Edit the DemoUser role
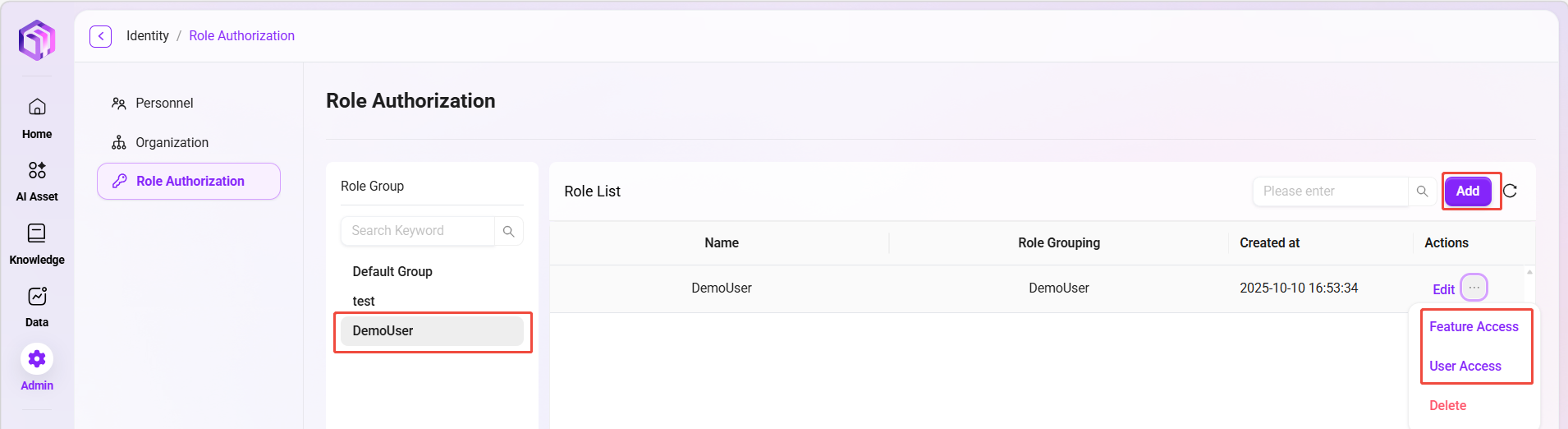The image size is (1568, 429). point(1443,289)
